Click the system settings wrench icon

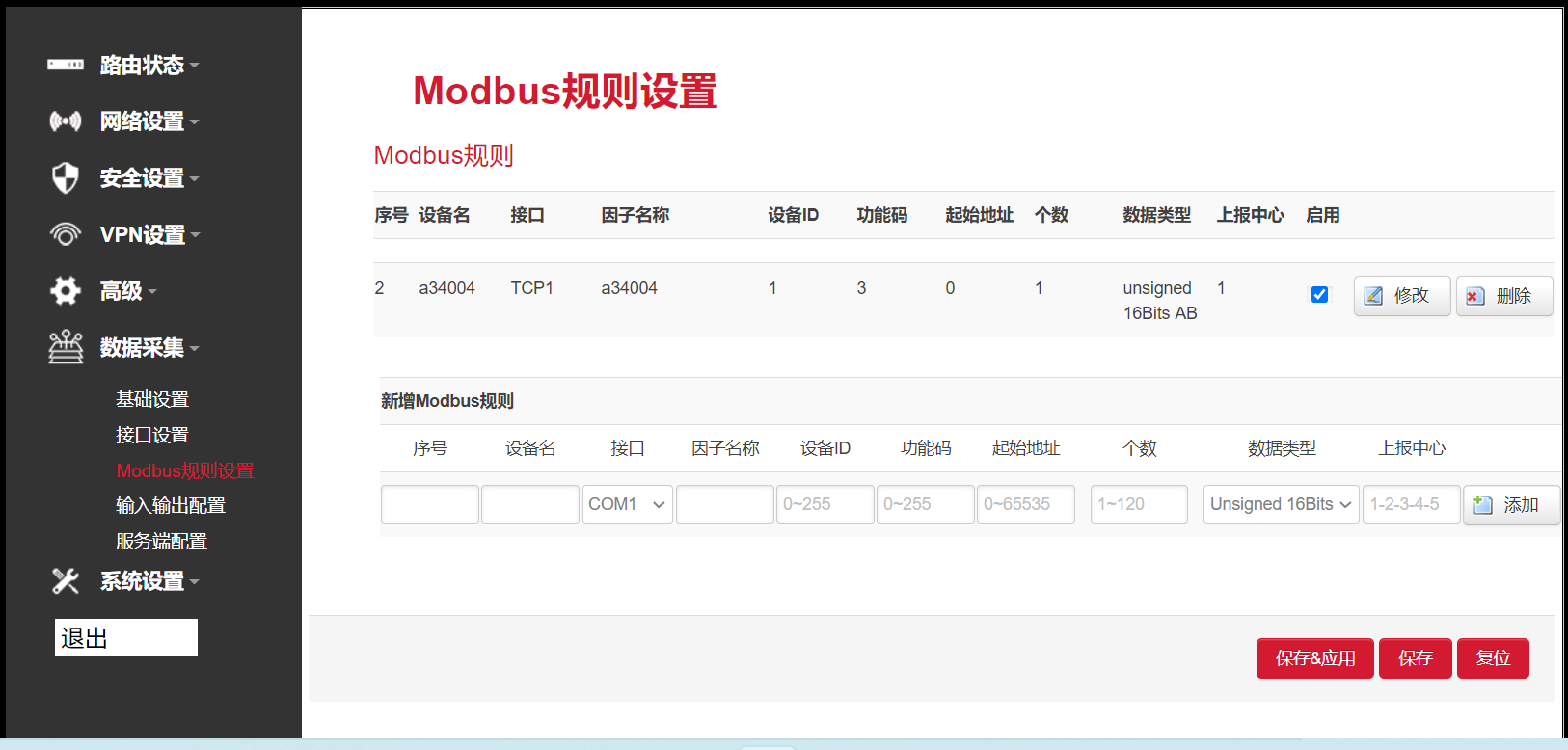point(66,580)
